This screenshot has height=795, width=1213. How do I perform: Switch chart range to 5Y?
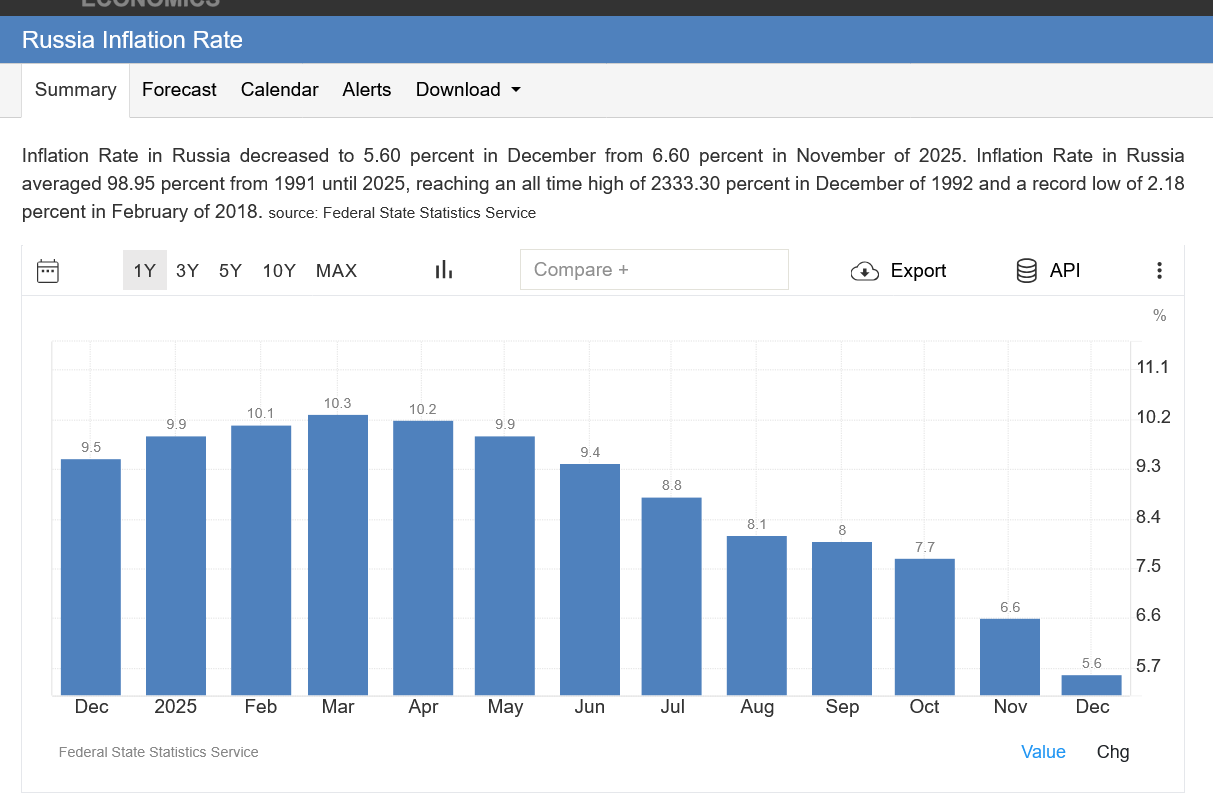click(230, 270)
